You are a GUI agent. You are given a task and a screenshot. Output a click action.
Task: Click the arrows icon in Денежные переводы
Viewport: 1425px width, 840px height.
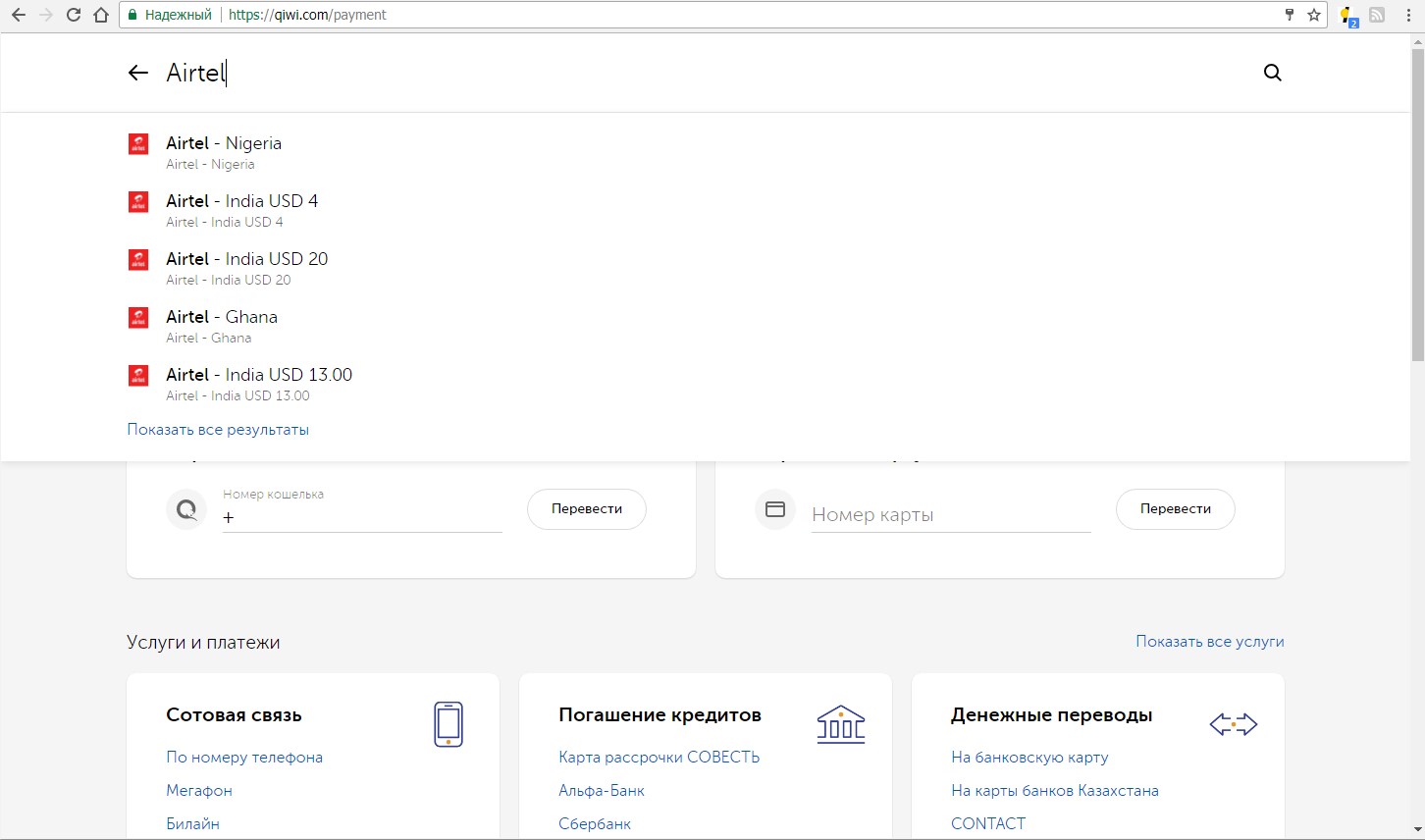coord(1233,725)
